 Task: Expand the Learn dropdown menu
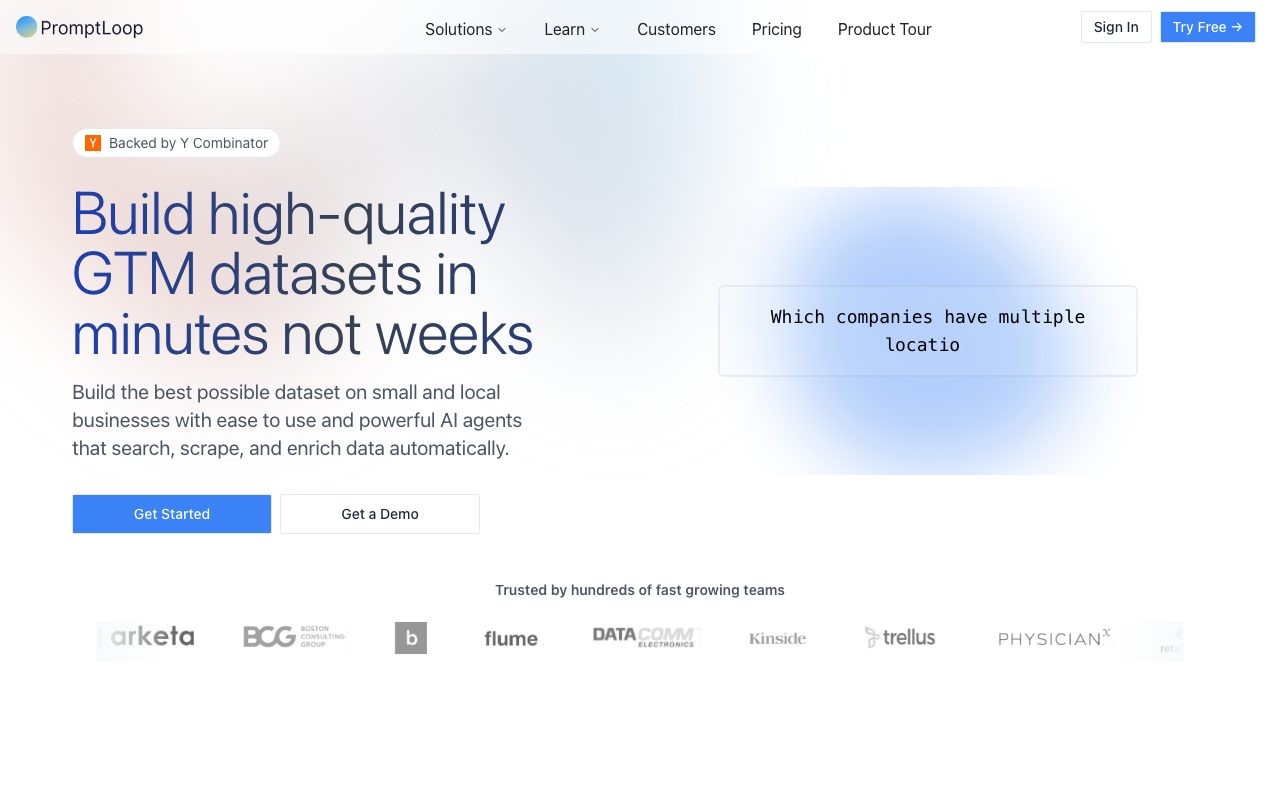point(572,29)
